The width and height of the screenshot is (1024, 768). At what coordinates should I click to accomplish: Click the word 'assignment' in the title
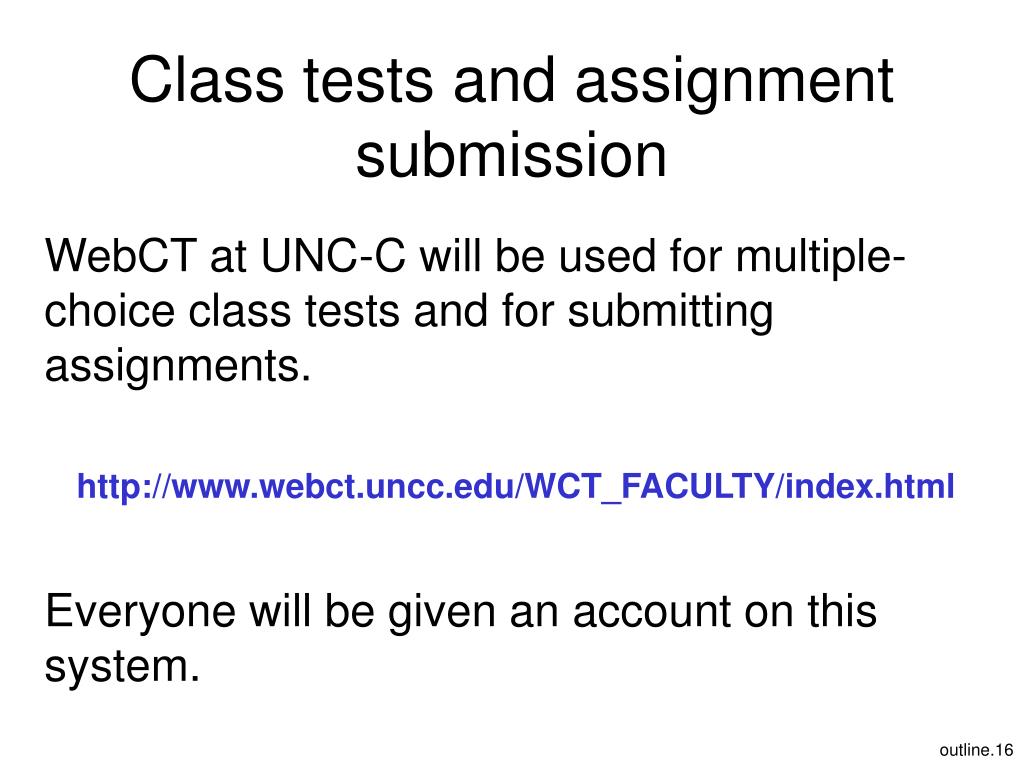coord(734,82)
